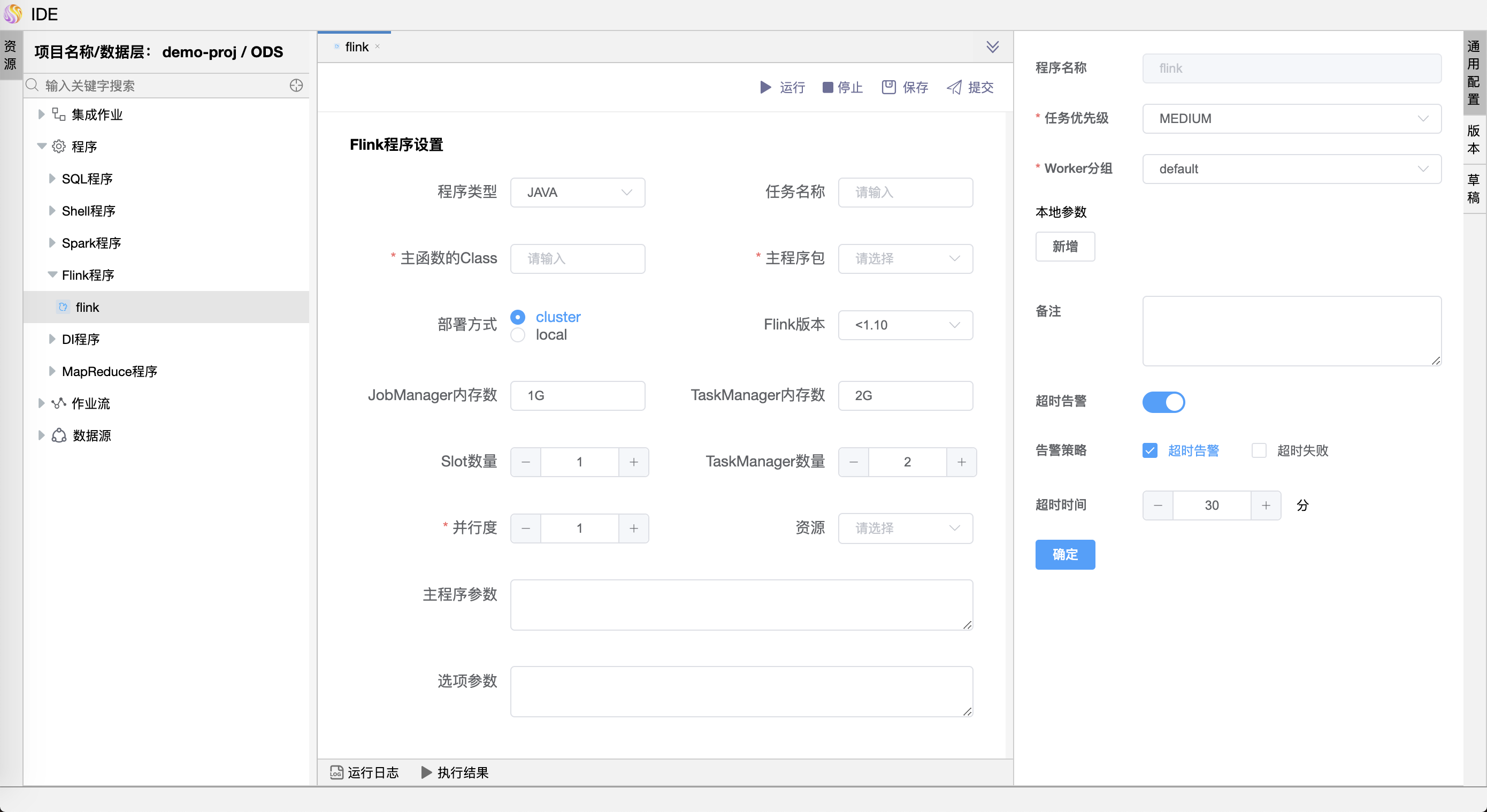Open the Flink version dropdown
This screenshot has width=1487, height=812.
[905, 325]
